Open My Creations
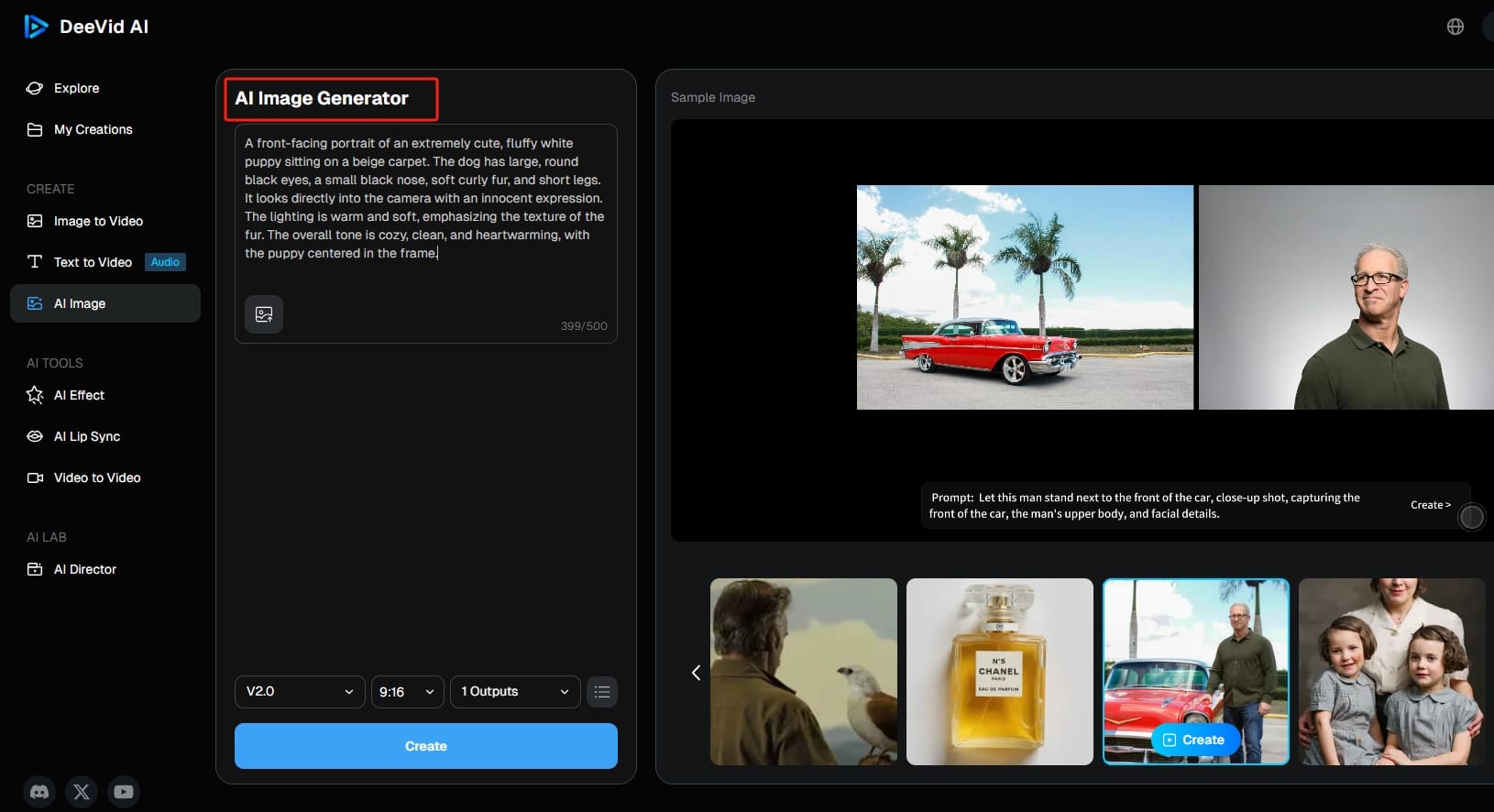 pos(93,129)
